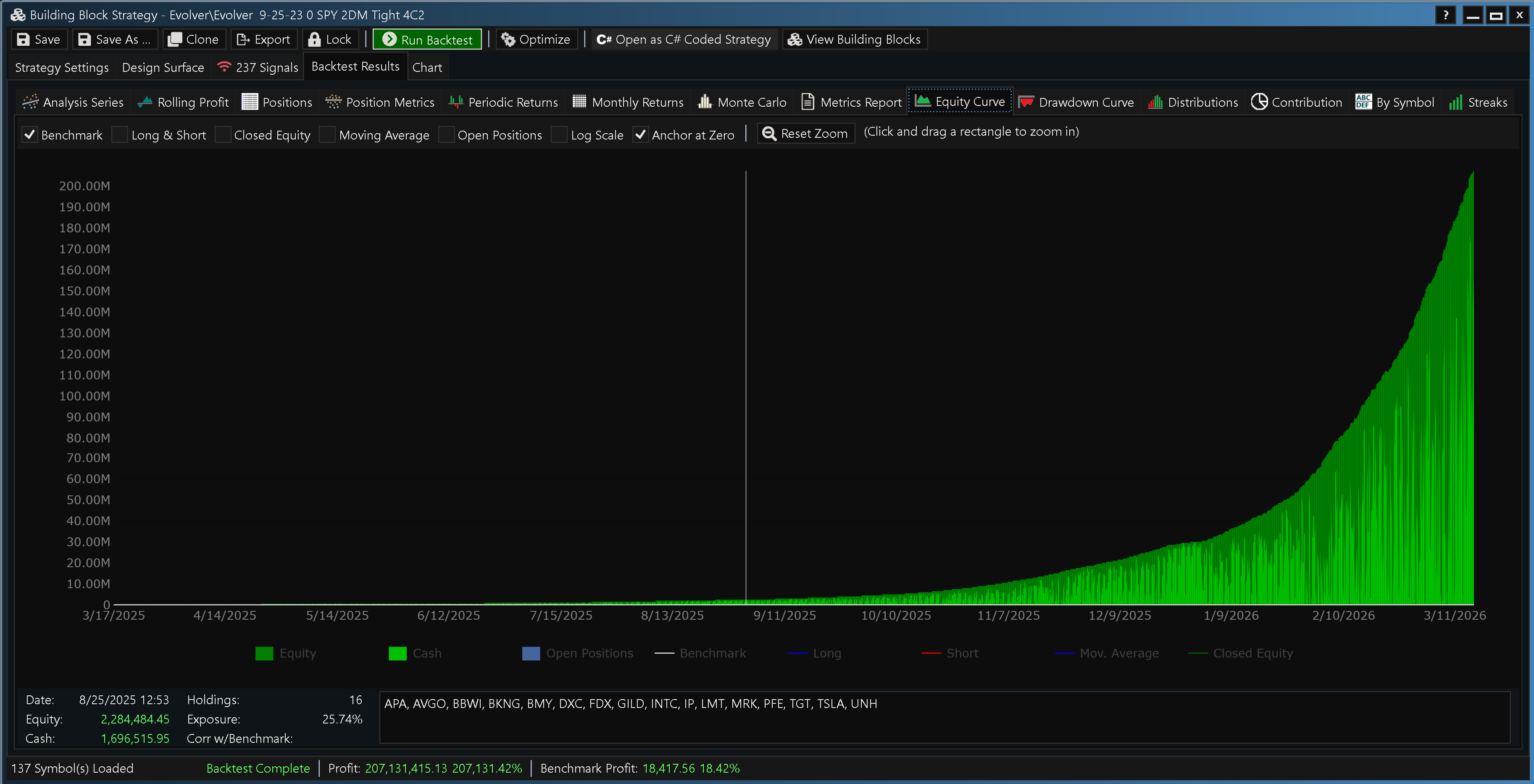Enable the Log Scale checkbox
This screenshot has width=1534, height=784.
click(x=558, y=135)
